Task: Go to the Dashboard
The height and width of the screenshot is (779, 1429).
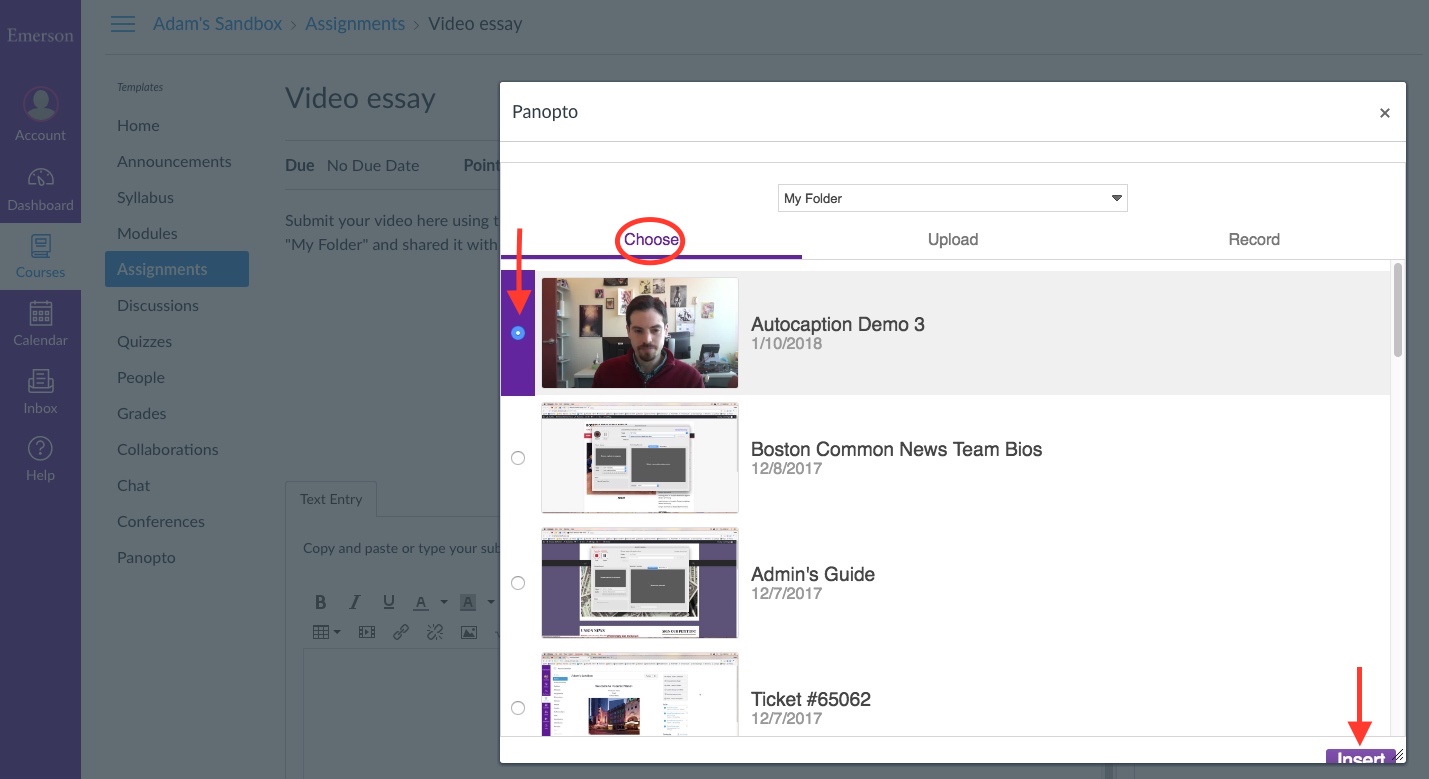Action: [x=40, y=188]
